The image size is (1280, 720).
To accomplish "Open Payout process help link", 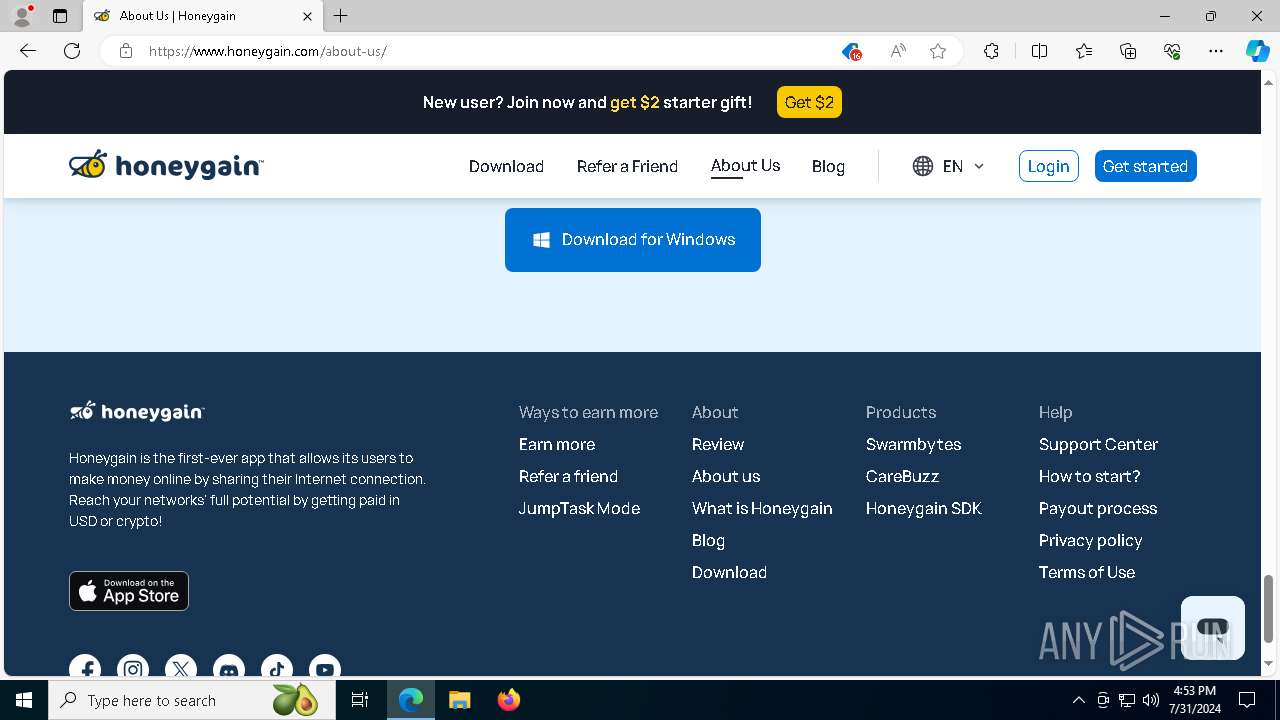I will 1098,508.
